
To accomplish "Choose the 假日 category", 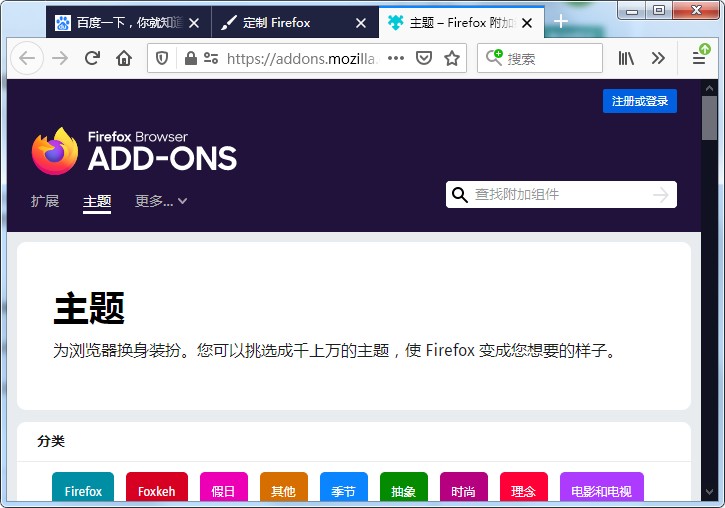I will click(x=224, y=488).
